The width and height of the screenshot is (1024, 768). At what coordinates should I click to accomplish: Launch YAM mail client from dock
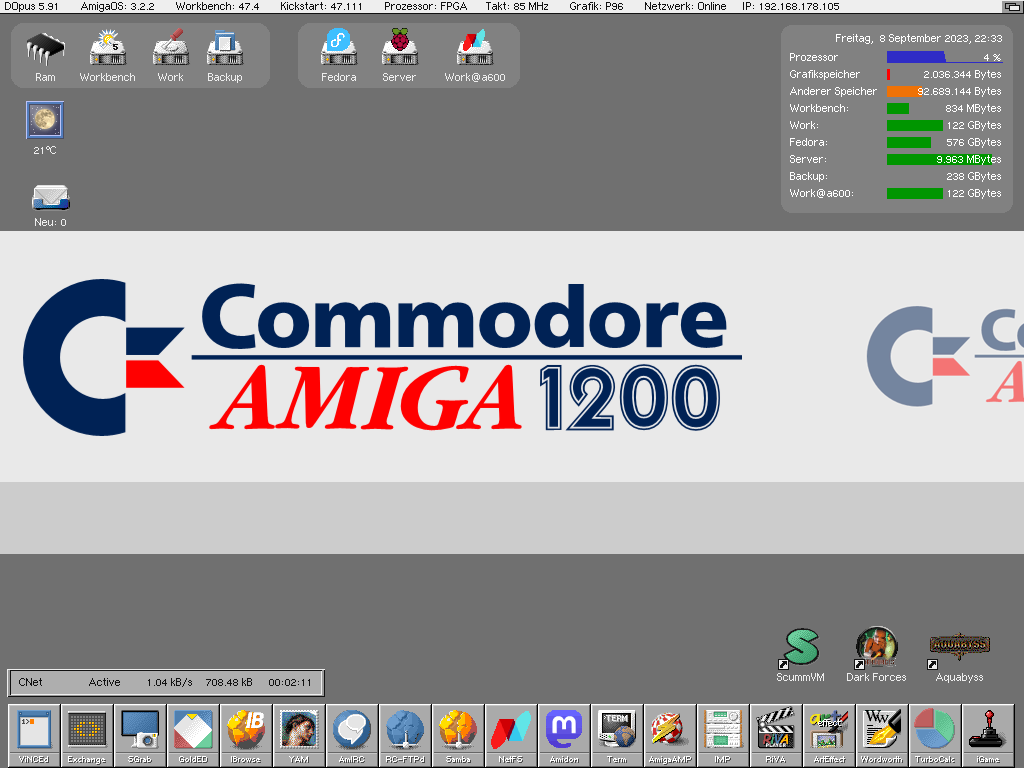[299, 735]
